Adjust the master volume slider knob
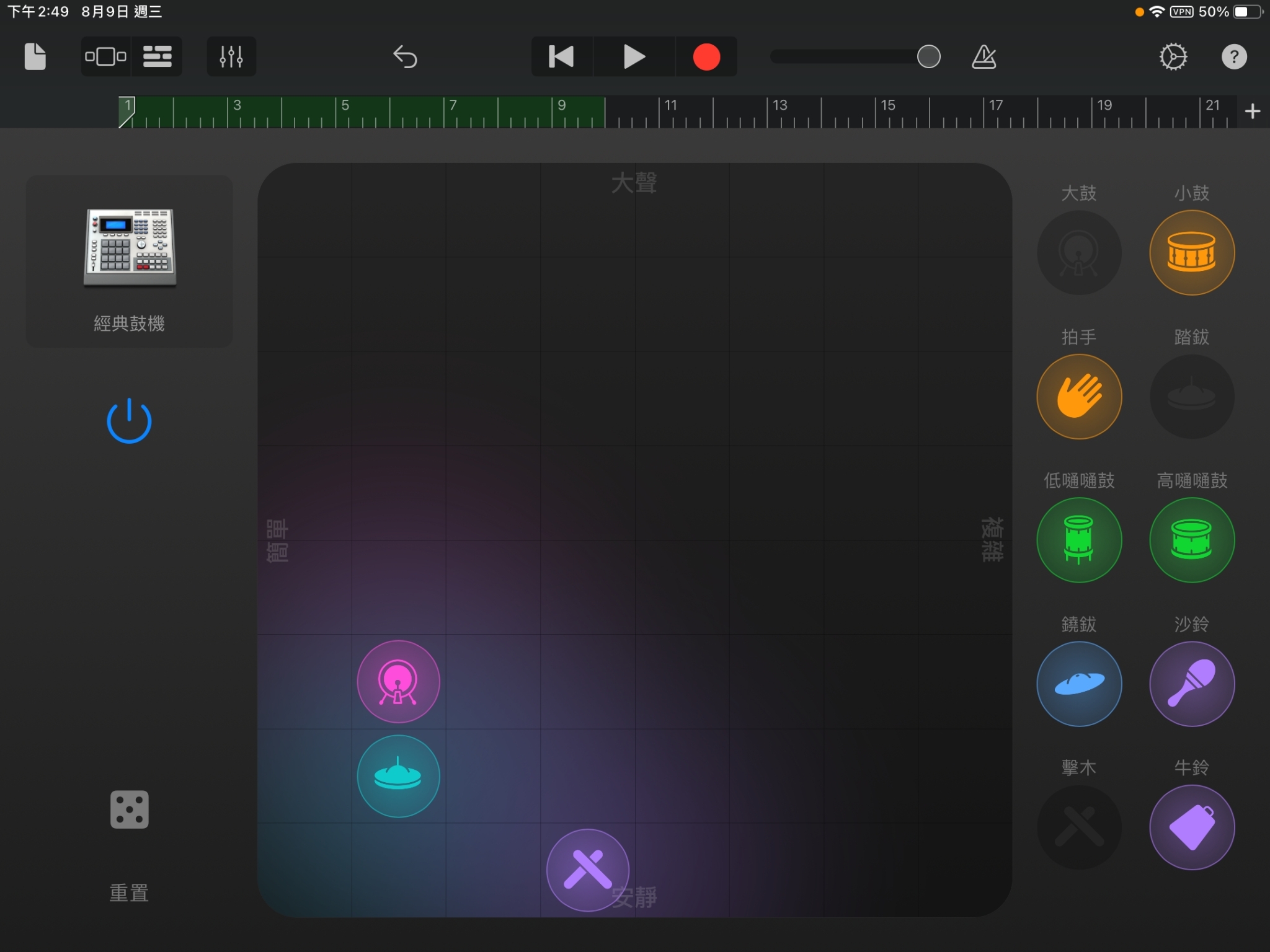 tap(928, 57)
